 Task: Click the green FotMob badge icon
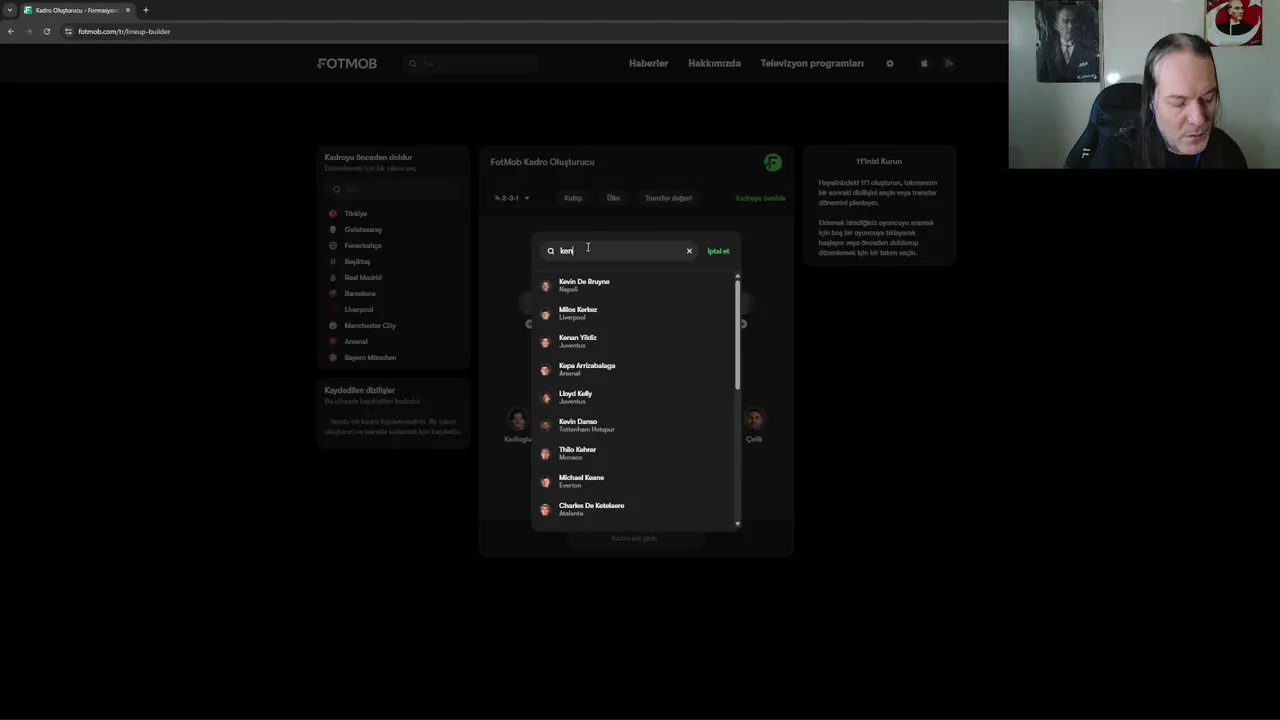pyautogui.click(x=772, y=162)
